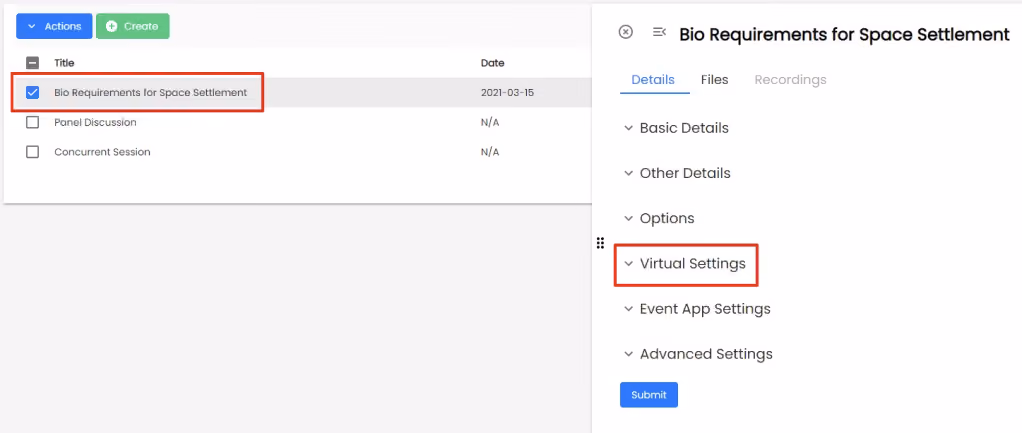Select the Panel Discussion row title
The width and height of the screenshot is (1022, 433).
pos(95,122)
